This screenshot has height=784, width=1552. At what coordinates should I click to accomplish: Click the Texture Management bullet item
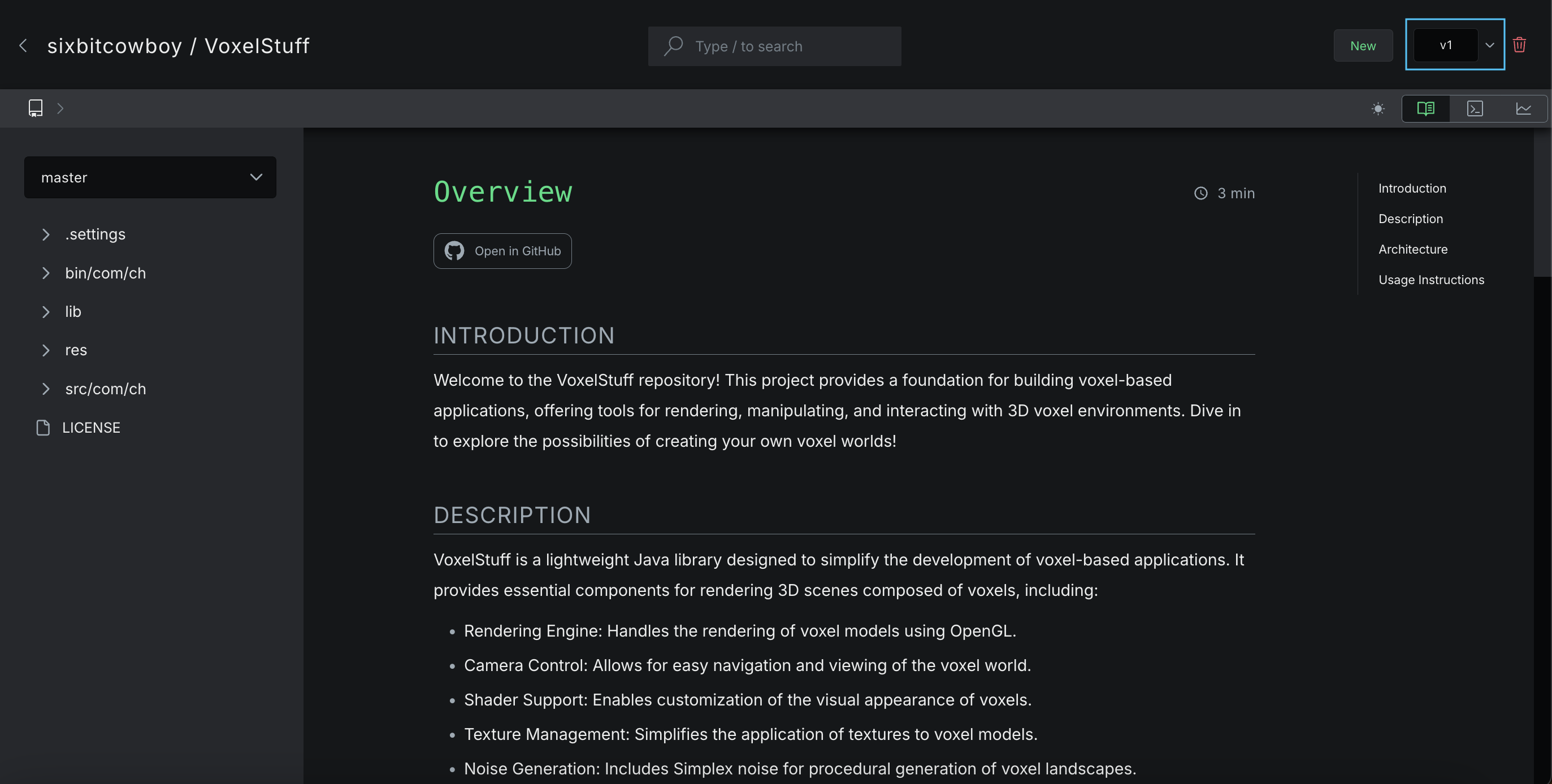point(751,735)
